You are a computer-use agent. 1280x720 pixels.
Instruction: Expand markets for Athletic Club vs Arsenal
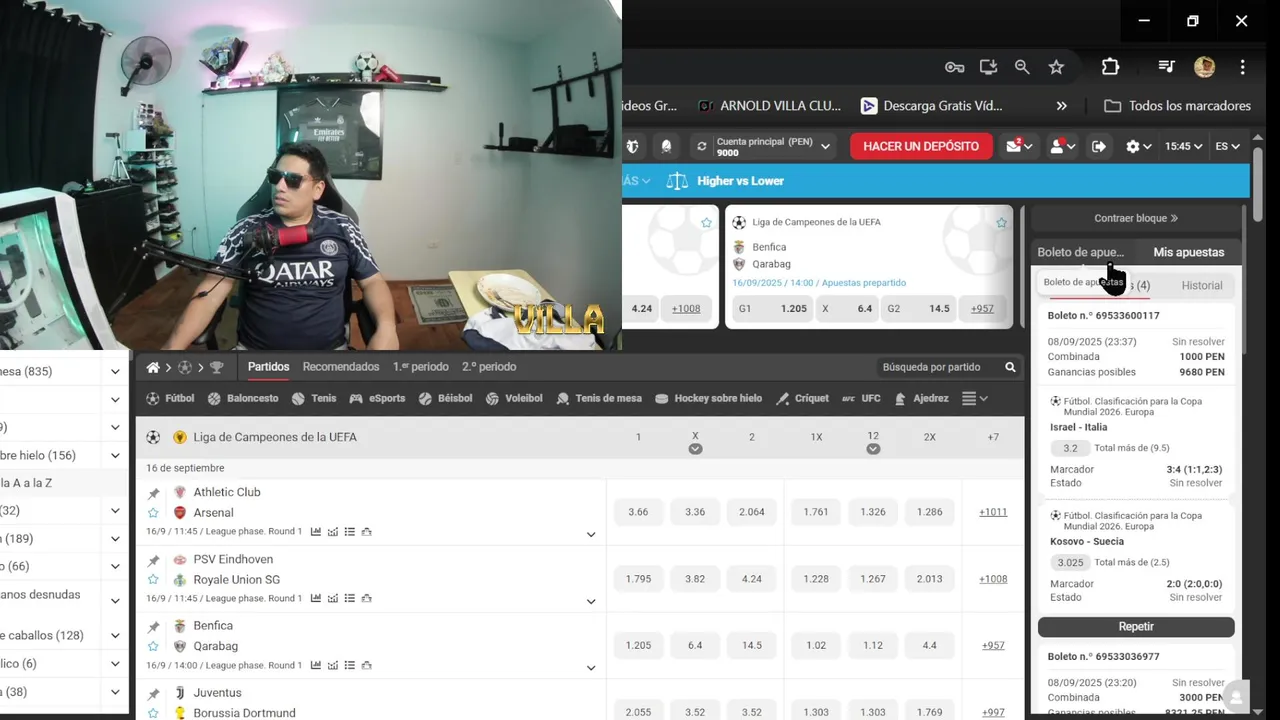tap(591, 534)
